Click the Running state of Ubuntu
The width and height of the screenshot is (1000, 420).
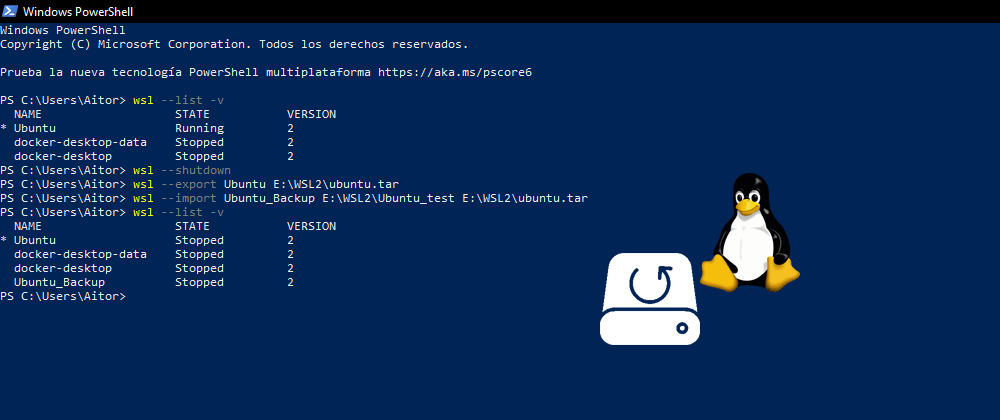[199, 129]
